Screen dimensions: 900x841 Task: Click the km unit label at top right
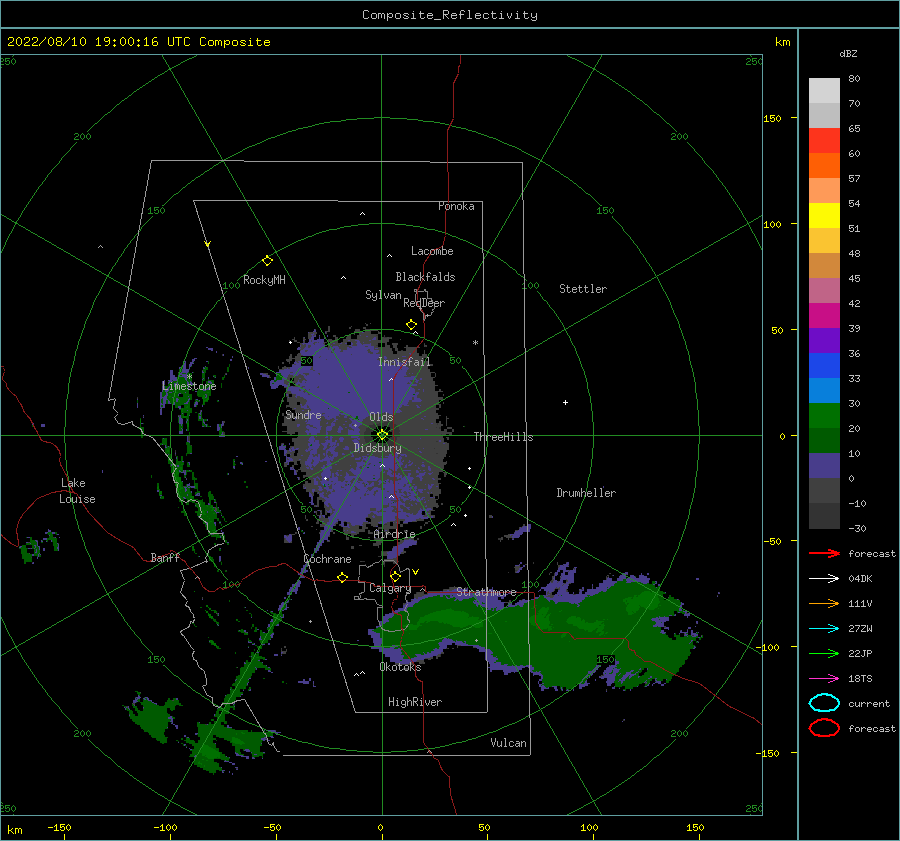click(x=782, y=42)
